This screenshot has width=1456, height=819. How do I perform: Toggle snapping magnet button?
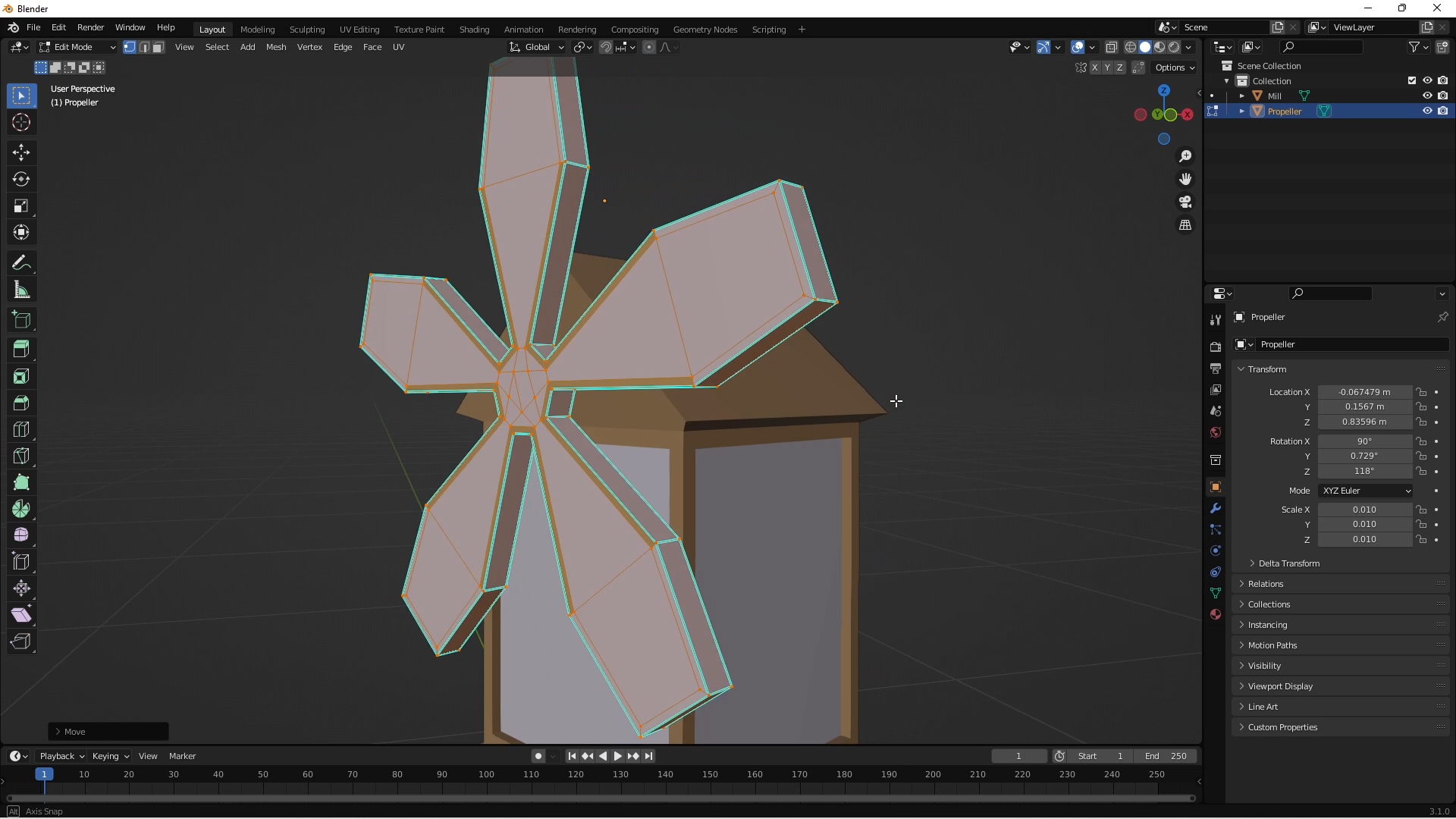click(606, 47)
